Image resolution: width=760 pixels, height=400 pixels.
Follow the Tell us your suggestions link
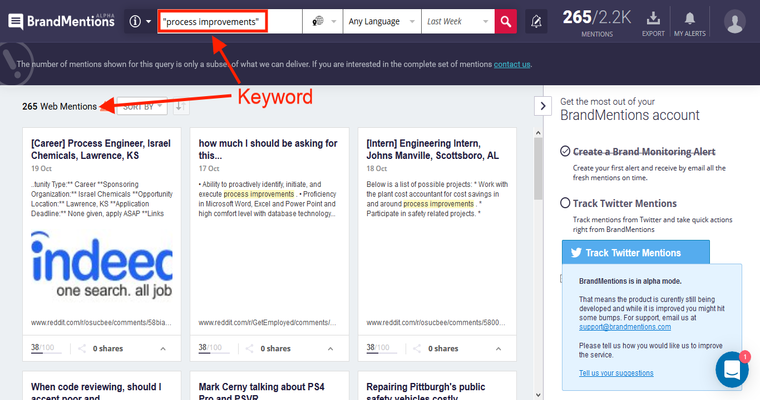click(x=616, y=373)
